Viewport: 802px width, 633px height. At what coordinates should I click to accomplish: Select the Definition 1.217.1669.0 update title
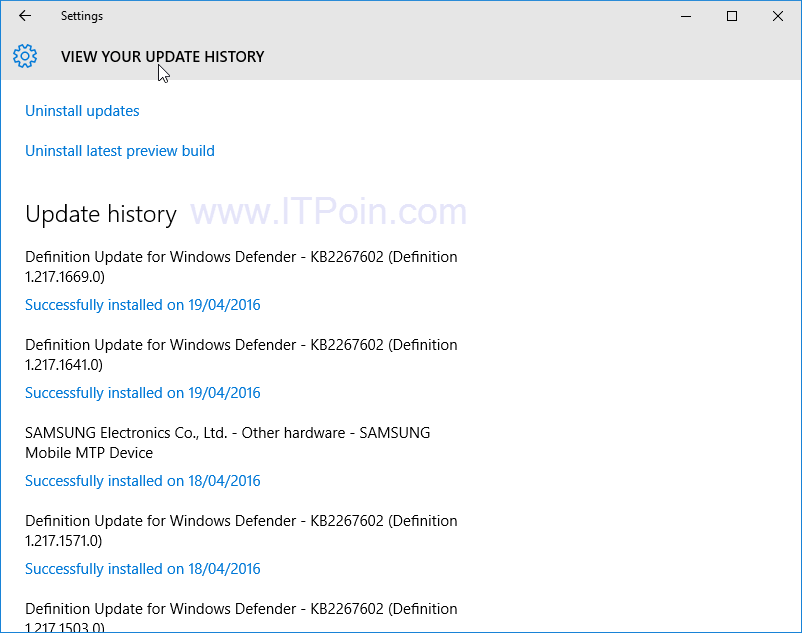pos(241,266)
